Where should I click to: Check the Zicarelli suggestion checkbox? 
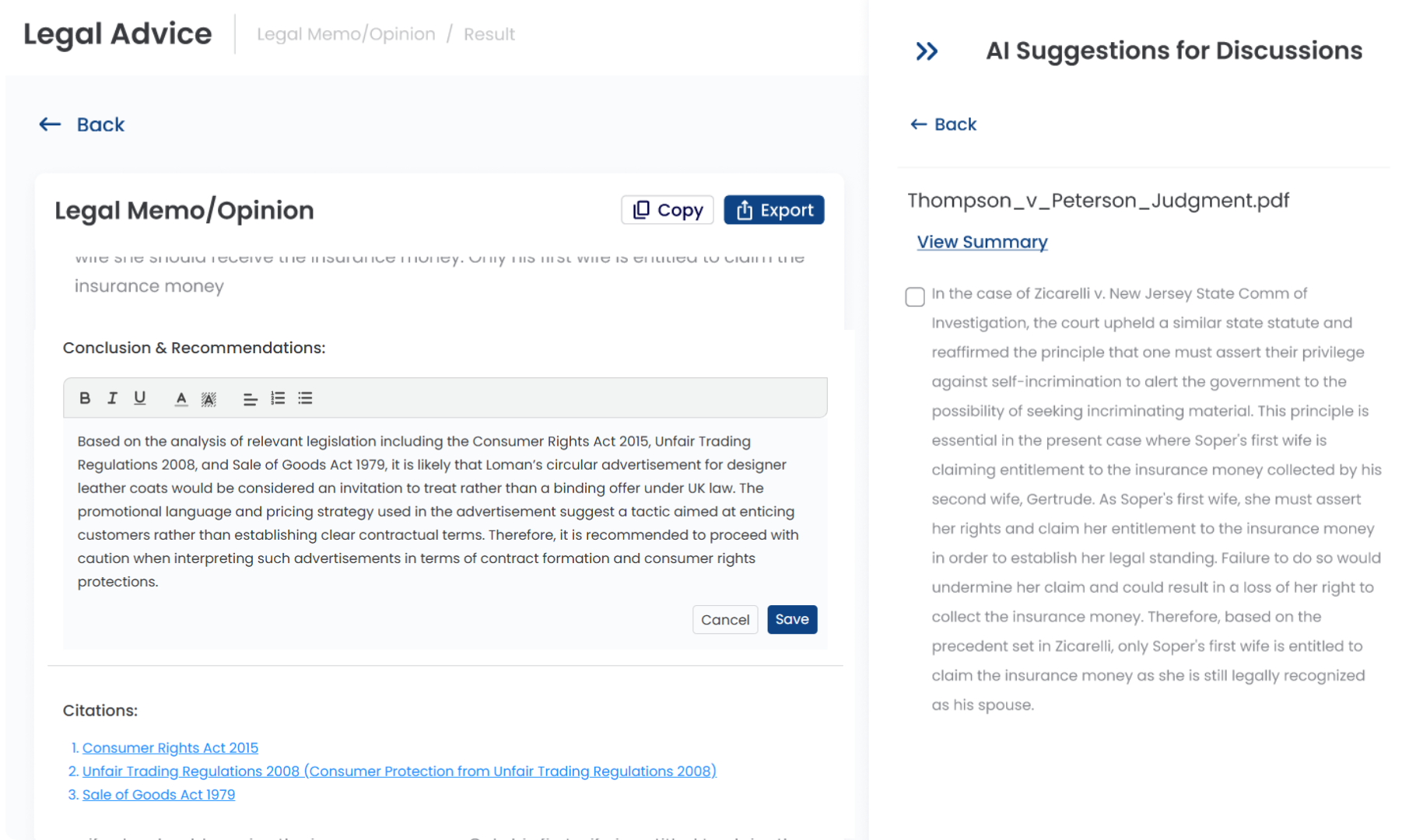[x=915, y=297]
